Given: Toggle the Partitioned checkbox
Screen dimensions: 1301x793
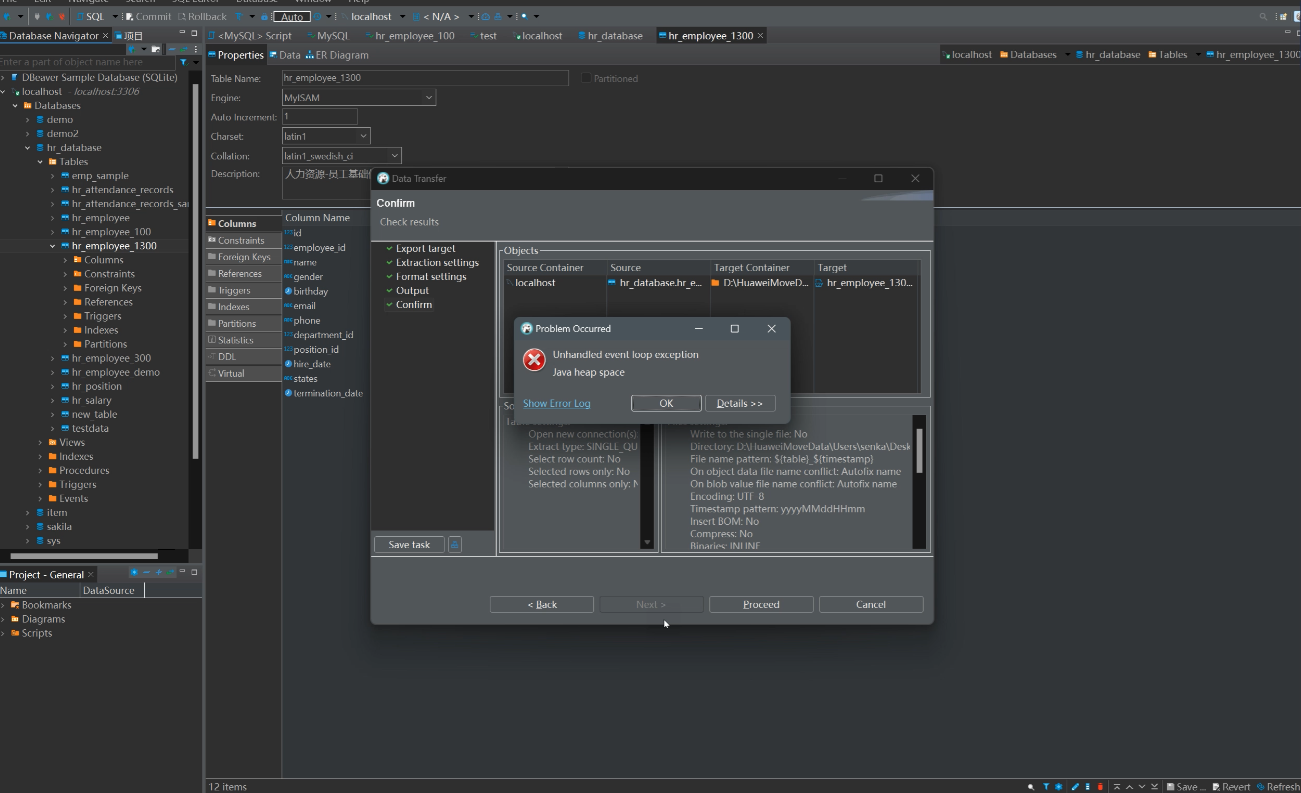Looking at the screenshot, I should click(x=586, y=78).
